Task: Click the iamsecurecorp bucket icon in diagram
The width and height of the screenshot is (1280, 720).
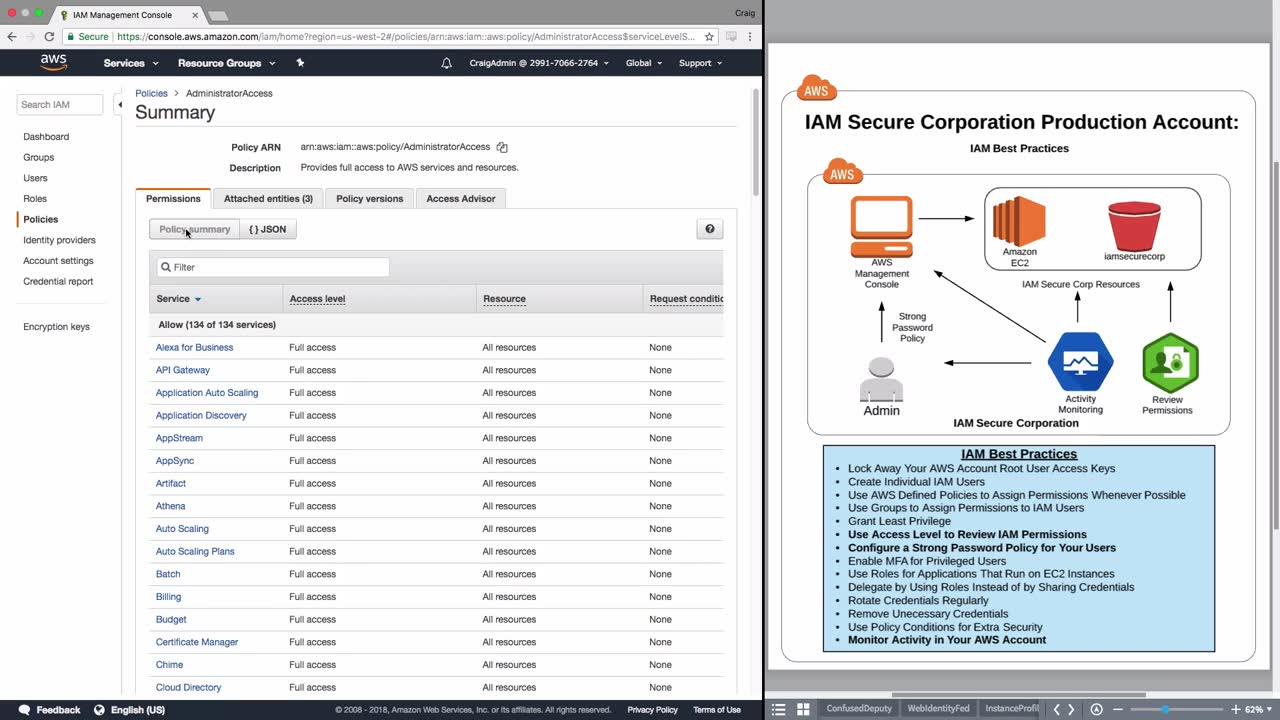Action: pyautogui.click(x=1134, y=226)
